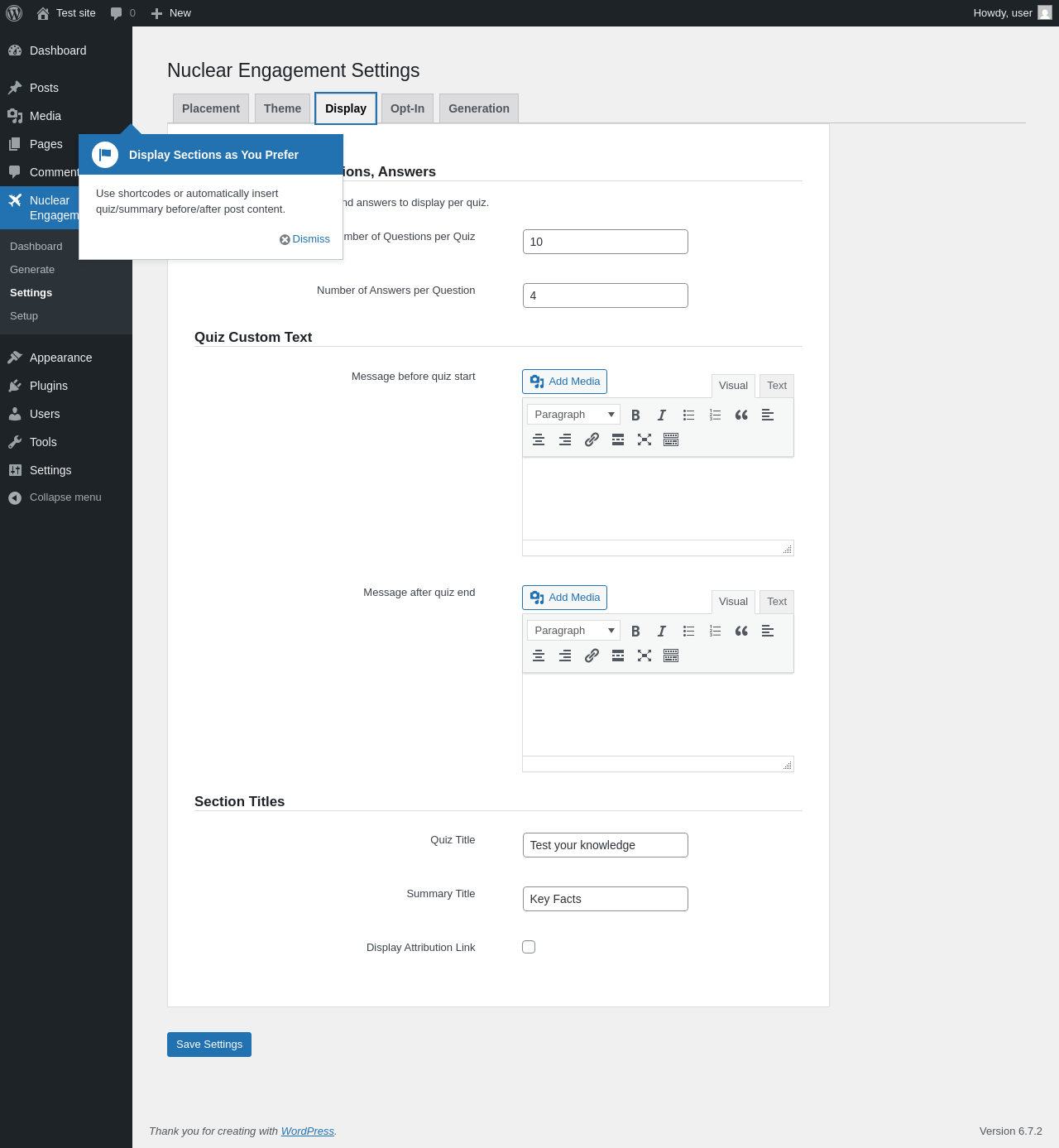This screenshot has width=1059, height=1148.
Task: Open Nuclear Engagement Dashboard submenu
Action: 36,247
